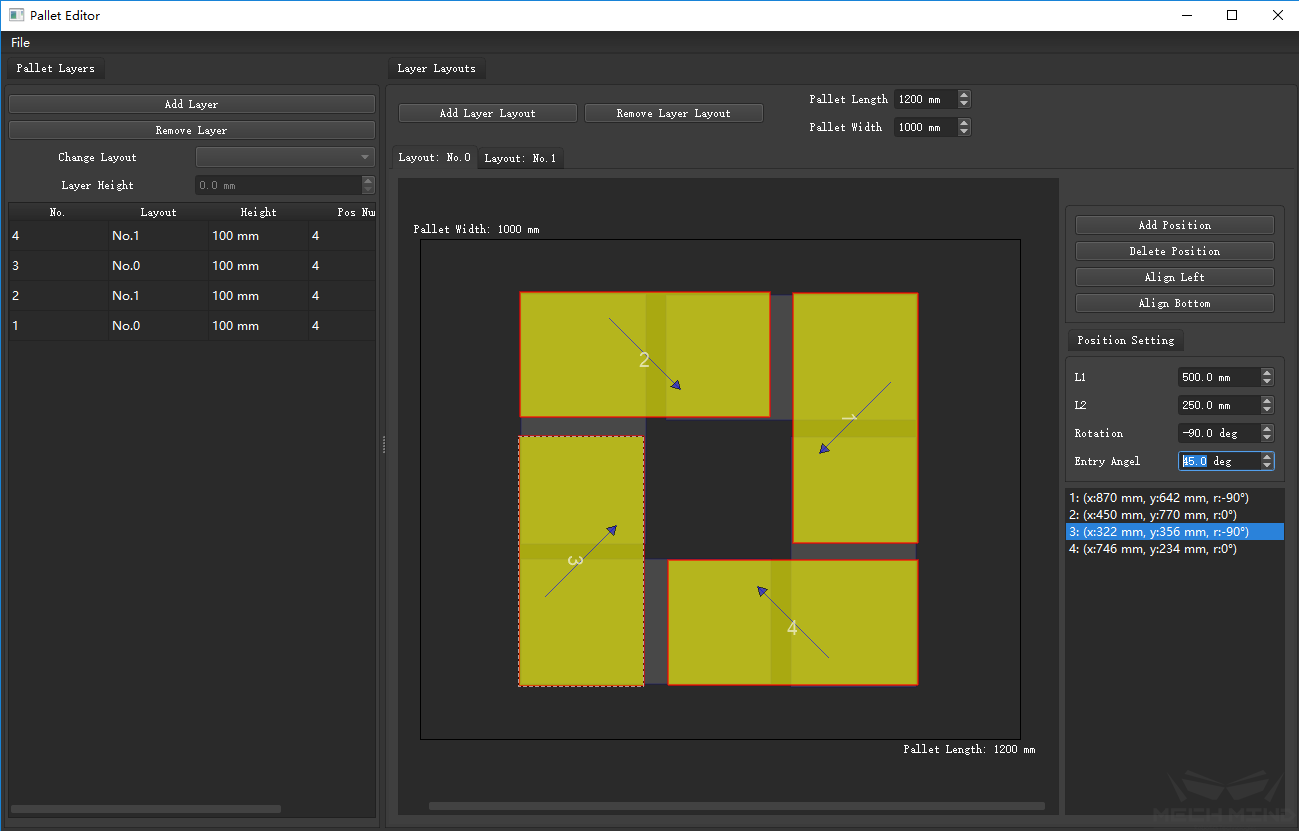The height and width of the screenshot is (831, 1299).
Task: Click the Entry Angel input field
Action: click(1218, 461)
